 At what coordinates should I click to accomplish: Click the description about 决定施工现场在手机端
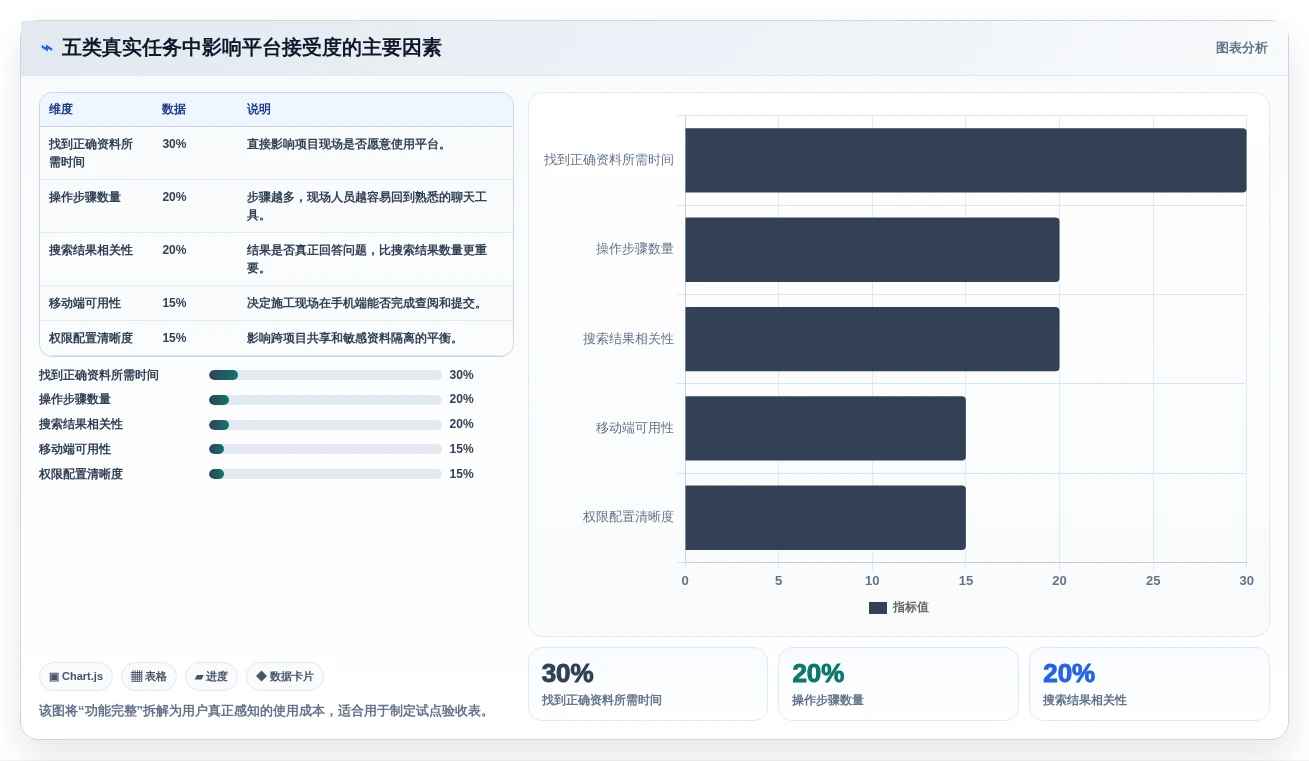coord(367,303)
